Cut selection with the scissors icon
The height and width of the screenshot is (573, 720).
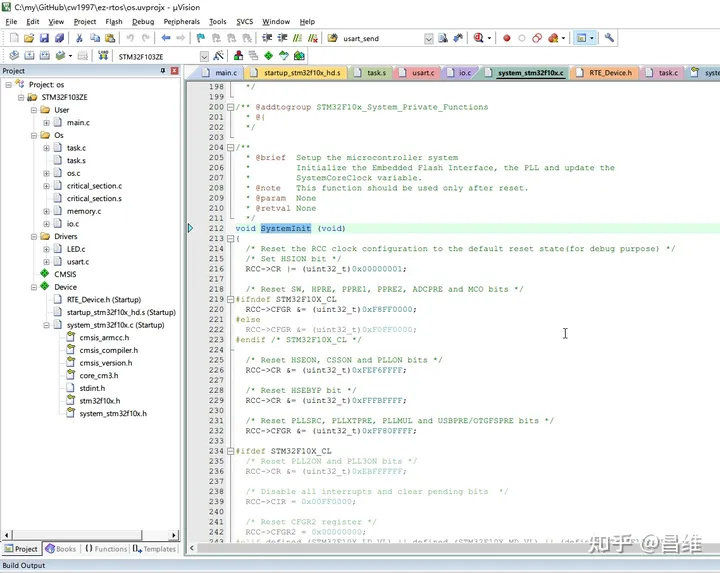(x=79, y=38)
